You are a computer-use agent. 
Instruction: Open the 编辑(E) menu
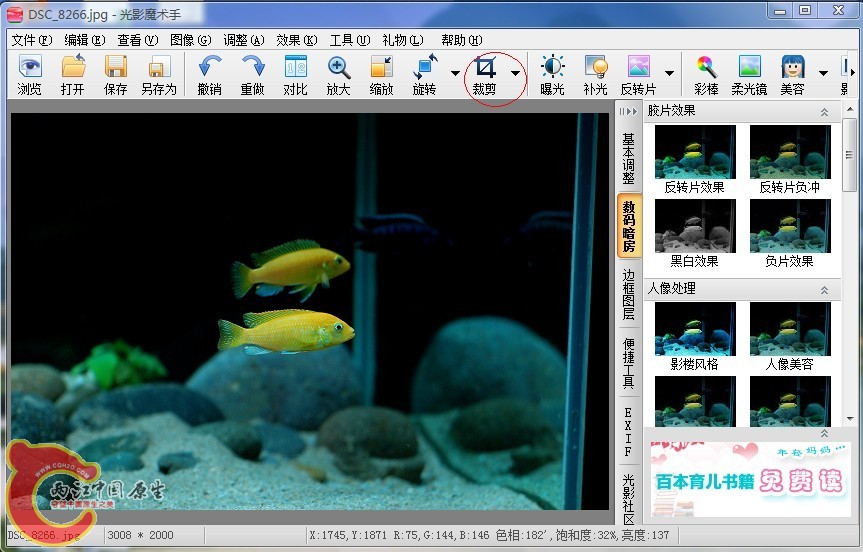[84, 40]
